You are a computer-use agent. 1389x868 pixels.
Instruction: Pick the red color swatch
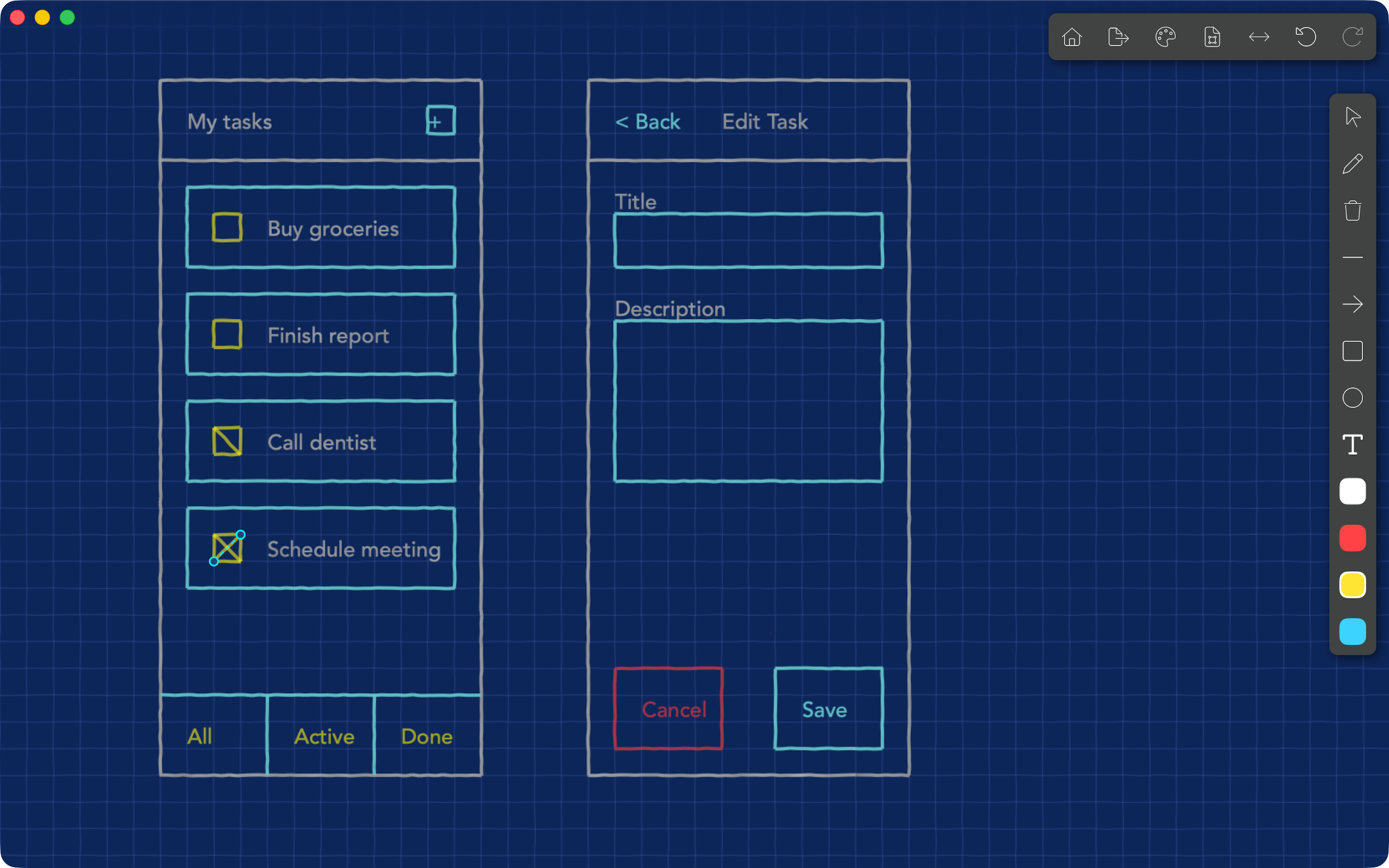[x=1352, y=538]
